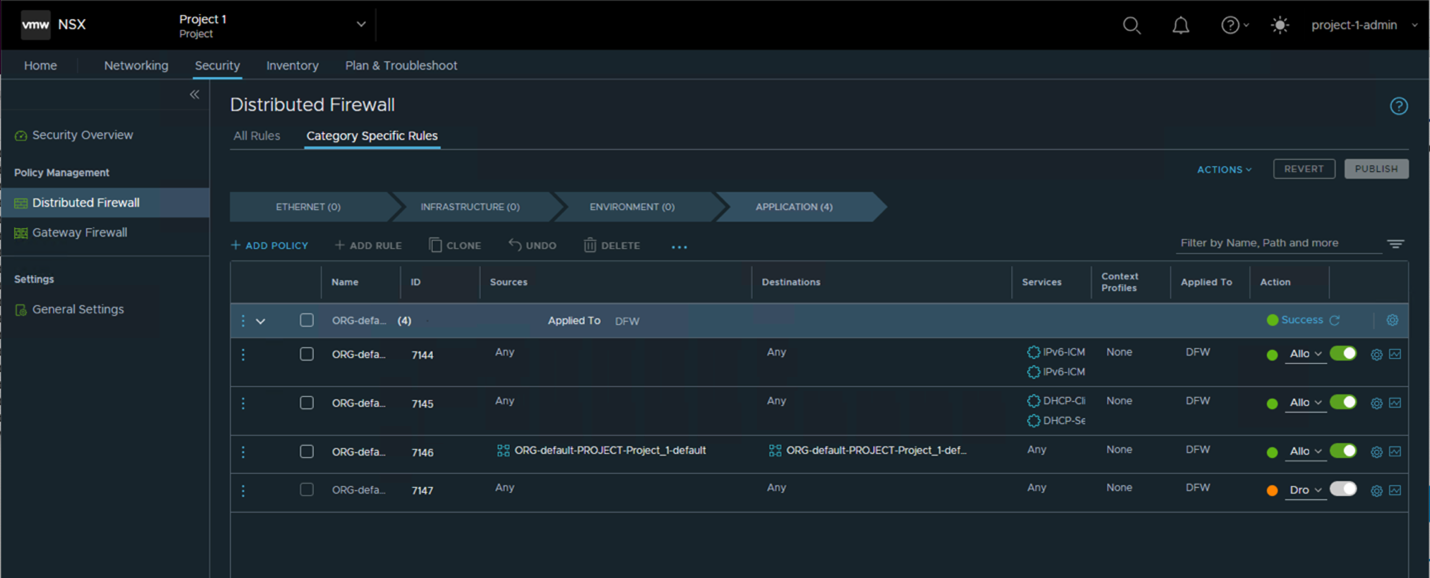This screenshot has height=578, width=1430.
Task: Collapse the ORG-default policy row chevron
Action: pos(261,320)
